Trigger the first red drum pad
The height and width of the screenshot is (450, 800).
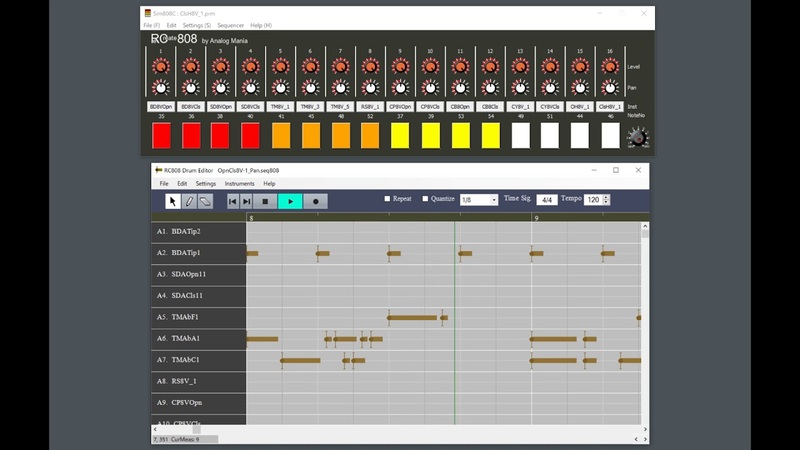[161, 135]
